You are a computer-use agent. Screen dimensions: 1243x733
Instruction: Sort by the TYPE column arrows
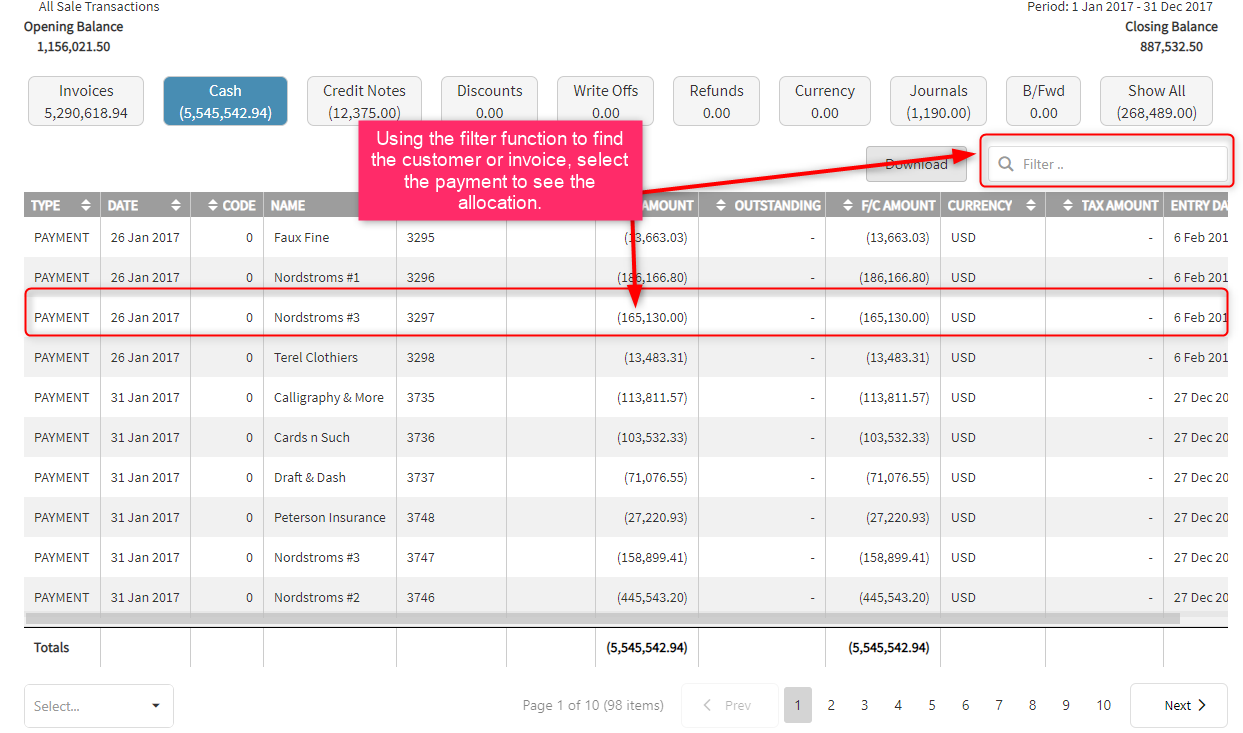click(x=86, y=205)
